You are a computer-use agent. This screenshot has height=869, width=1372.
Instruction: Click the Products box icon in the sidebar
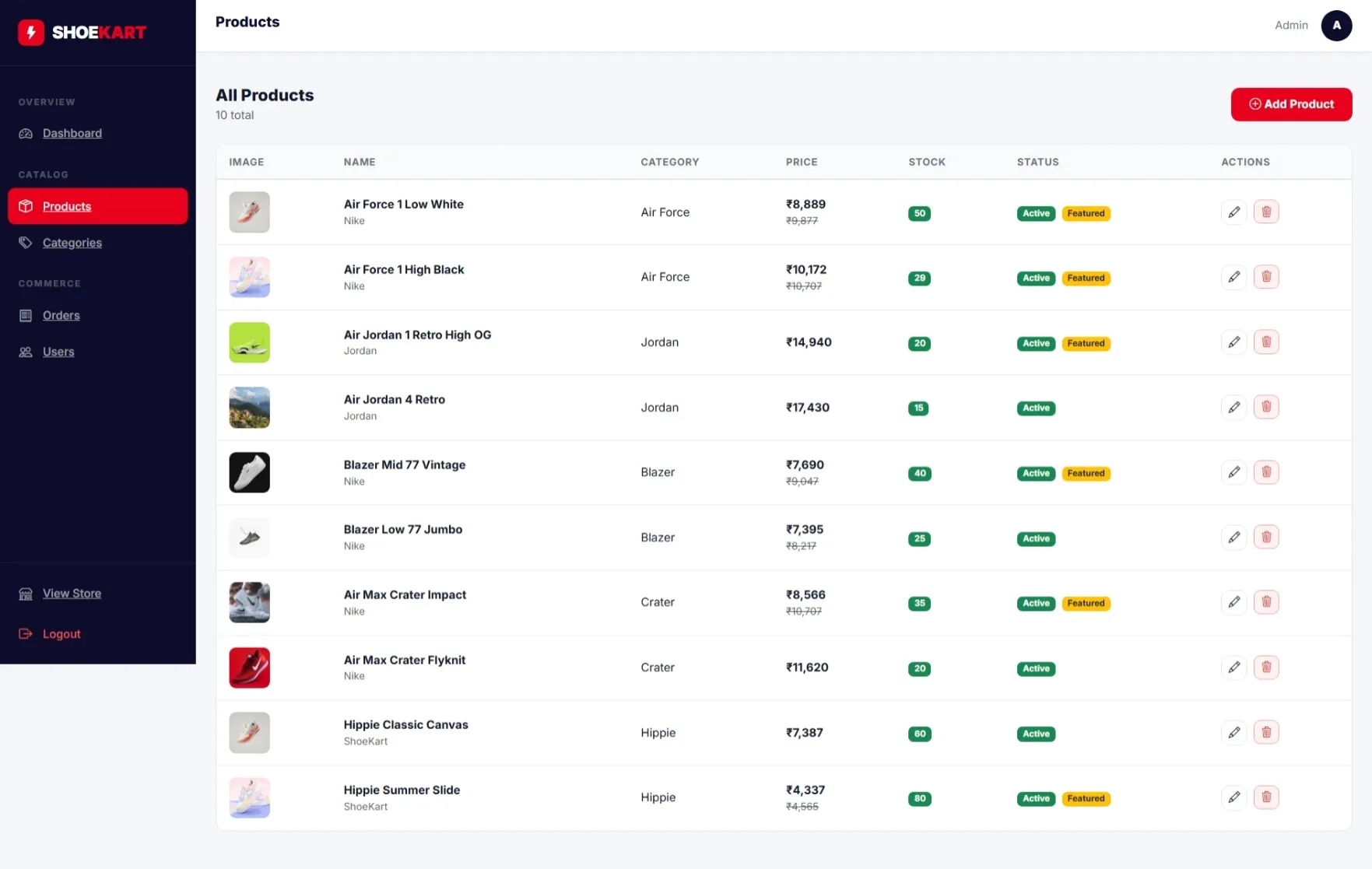pos(26,206)
